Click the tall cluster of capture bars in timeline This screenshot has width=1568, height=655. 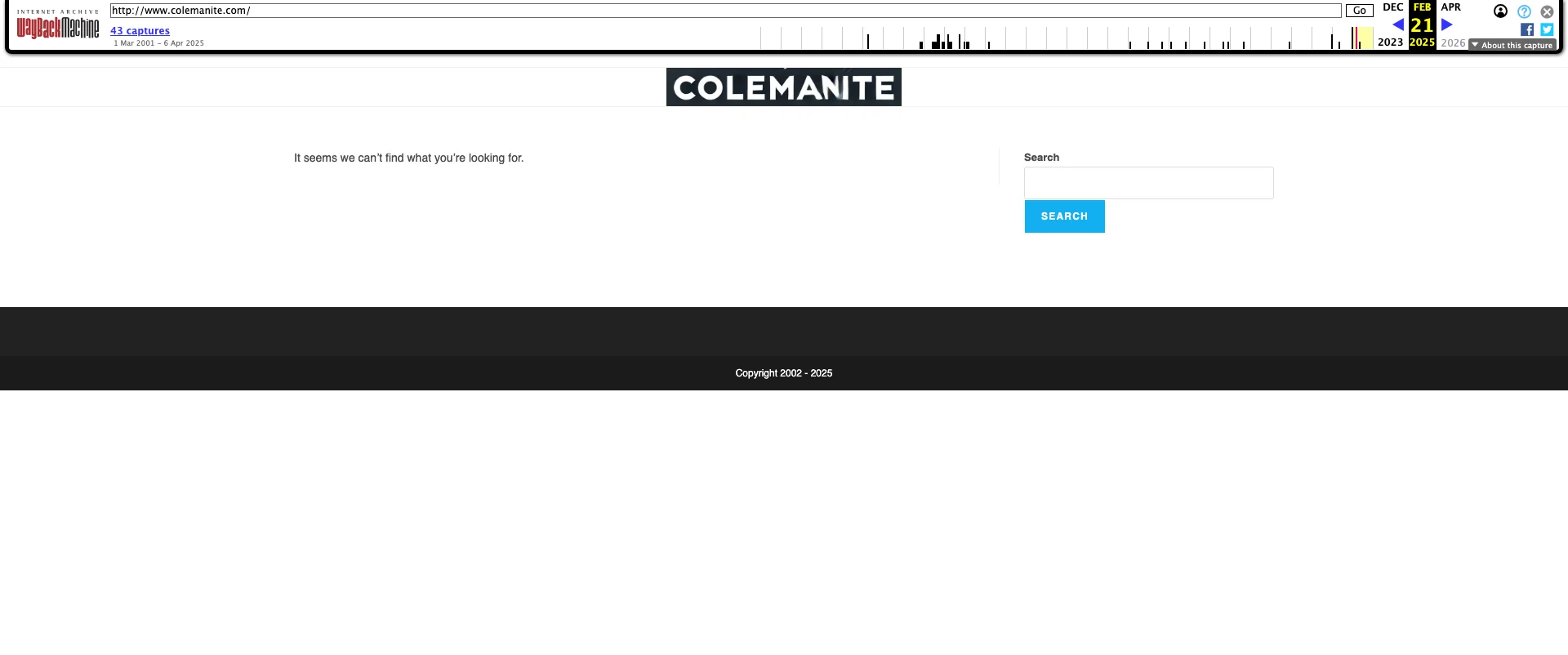(x=938, y=41)
